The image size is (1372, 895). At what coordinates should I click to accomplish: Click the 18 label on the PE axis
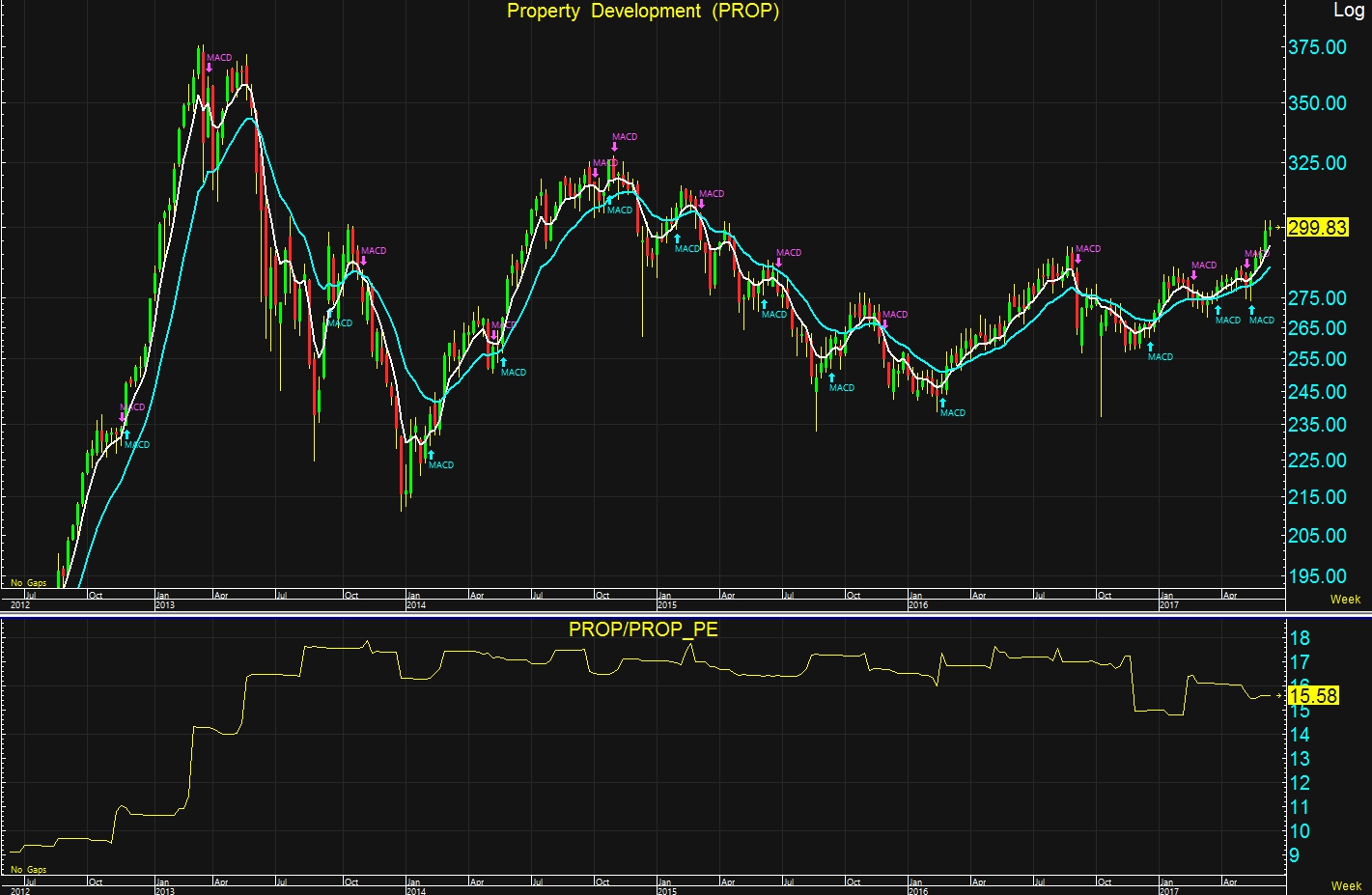coord(1300,638)
